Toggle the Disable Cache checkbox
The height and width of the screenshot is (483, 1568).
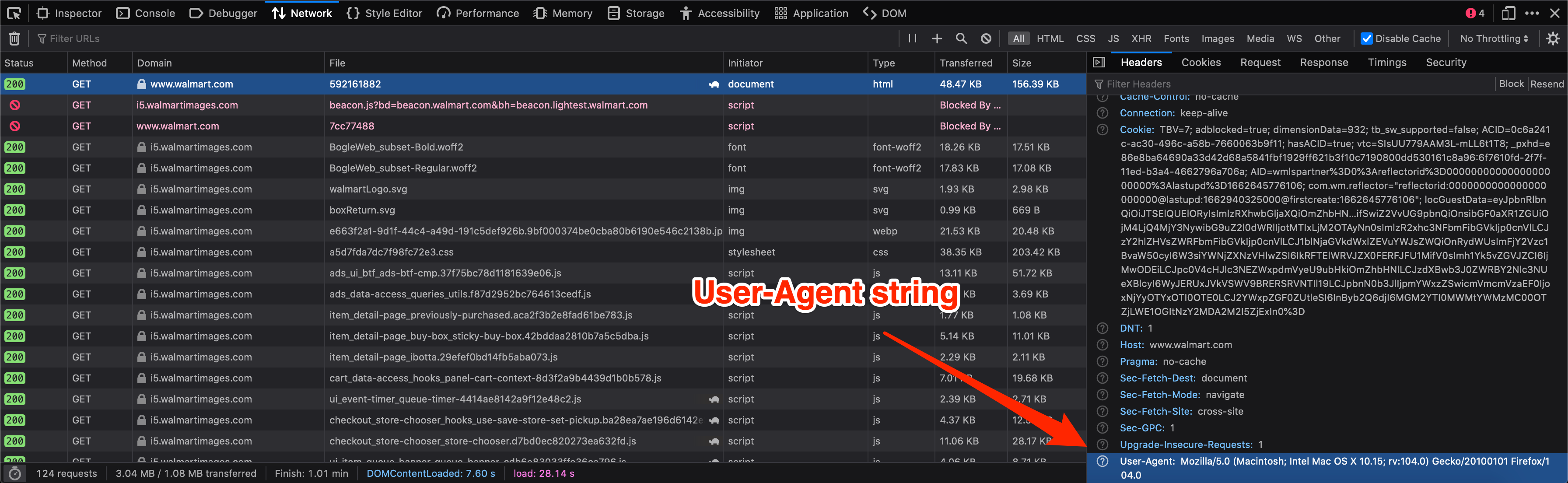[1365, 39]
